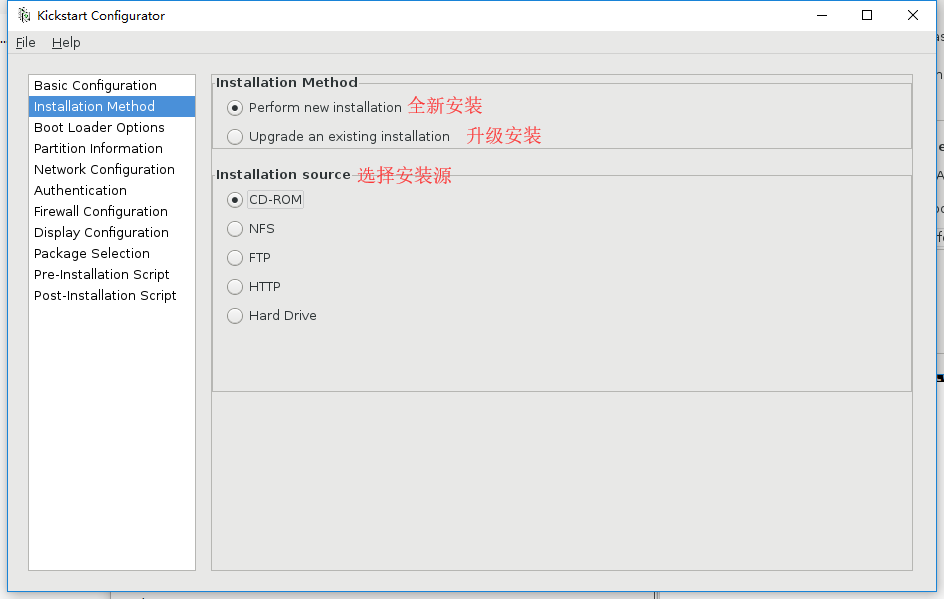Image resolution: width=944 pixels, height=599 pixels.
Task: Open the Authentication section
Action: [112, 190]
